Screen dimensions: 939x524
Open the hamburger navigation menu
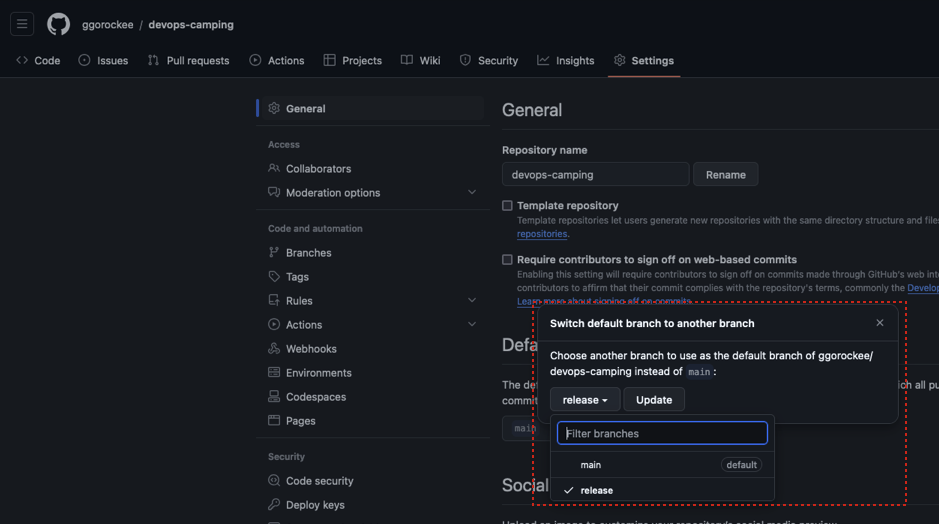(x=22, y=25)
